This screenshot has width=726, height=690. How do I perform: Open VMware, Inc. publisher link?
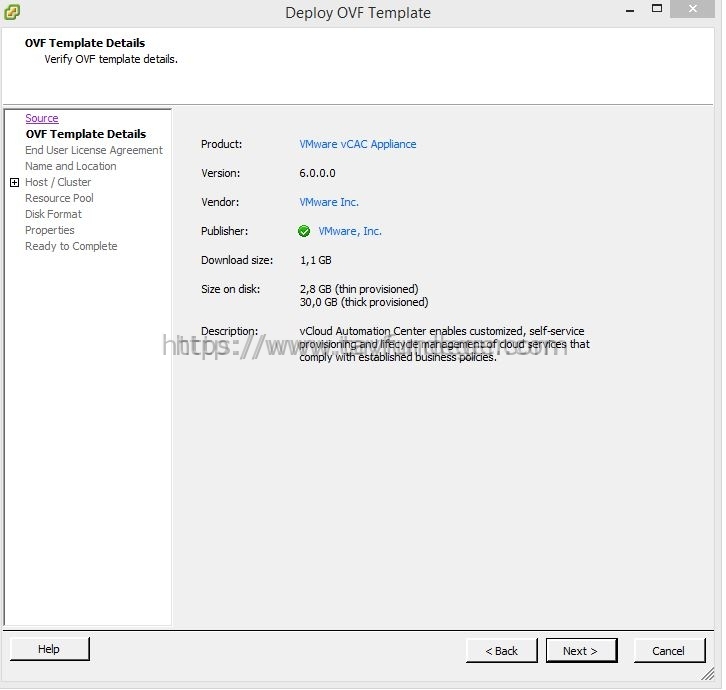(350, 231)
